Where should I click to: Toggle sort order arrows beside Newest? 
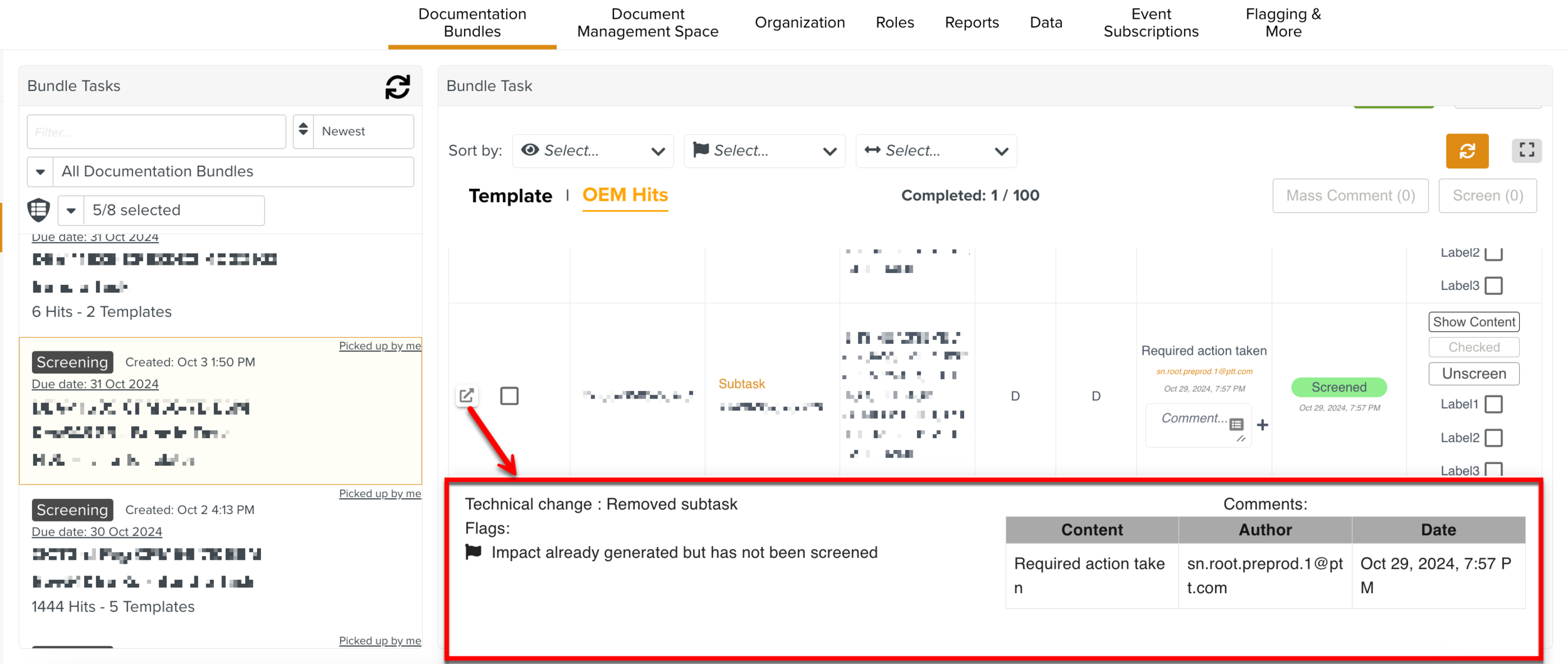pyautogui.click(x=304, y=131)
